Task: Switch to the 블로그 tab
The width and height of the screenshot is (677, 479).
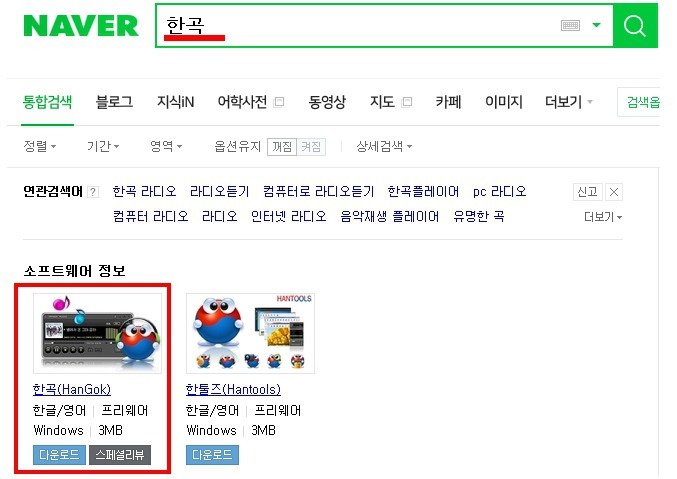Action: pyautogui.click(x=114, y=102)
